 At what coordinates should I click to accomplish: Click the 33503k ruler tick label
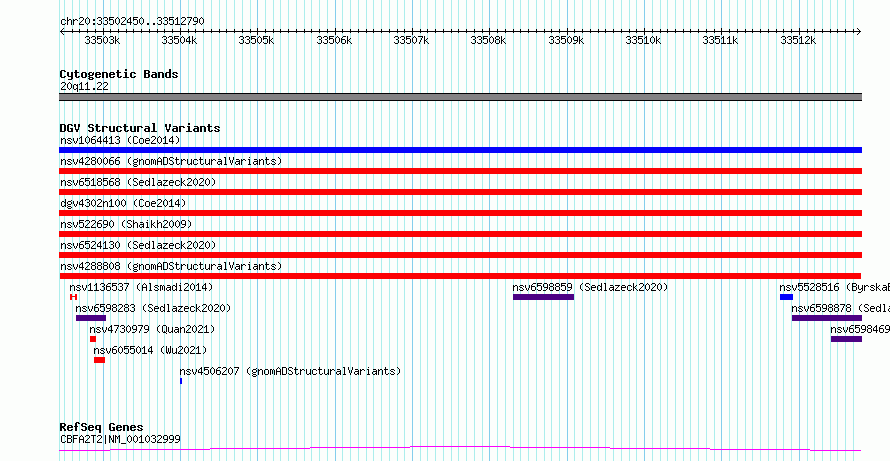coord(102,40)
